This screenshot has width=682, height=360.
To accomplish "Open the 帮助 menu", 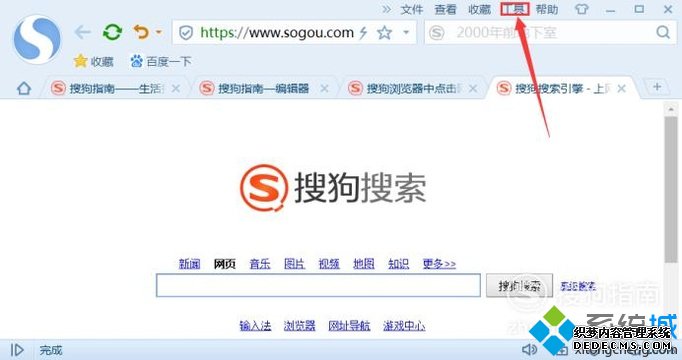I will click(547, 9).
